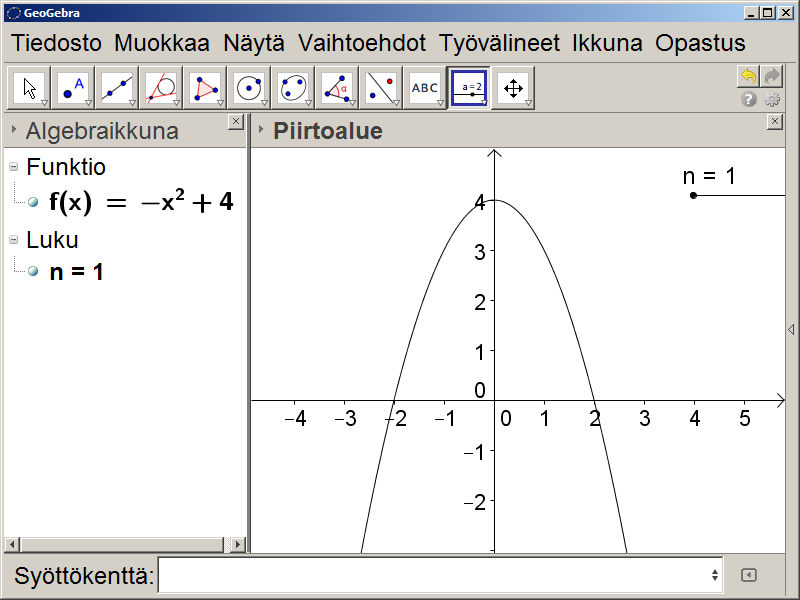Screen dimensions: 800x600
Task: Open the Muokkaa menu
Action: tap(162, 43)
